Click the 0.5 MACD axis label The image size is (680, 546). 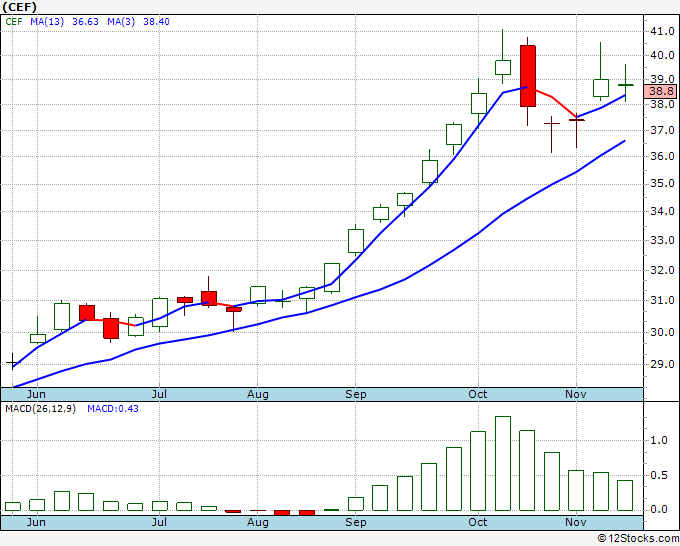pyautogui.click(x=659, y=475)
